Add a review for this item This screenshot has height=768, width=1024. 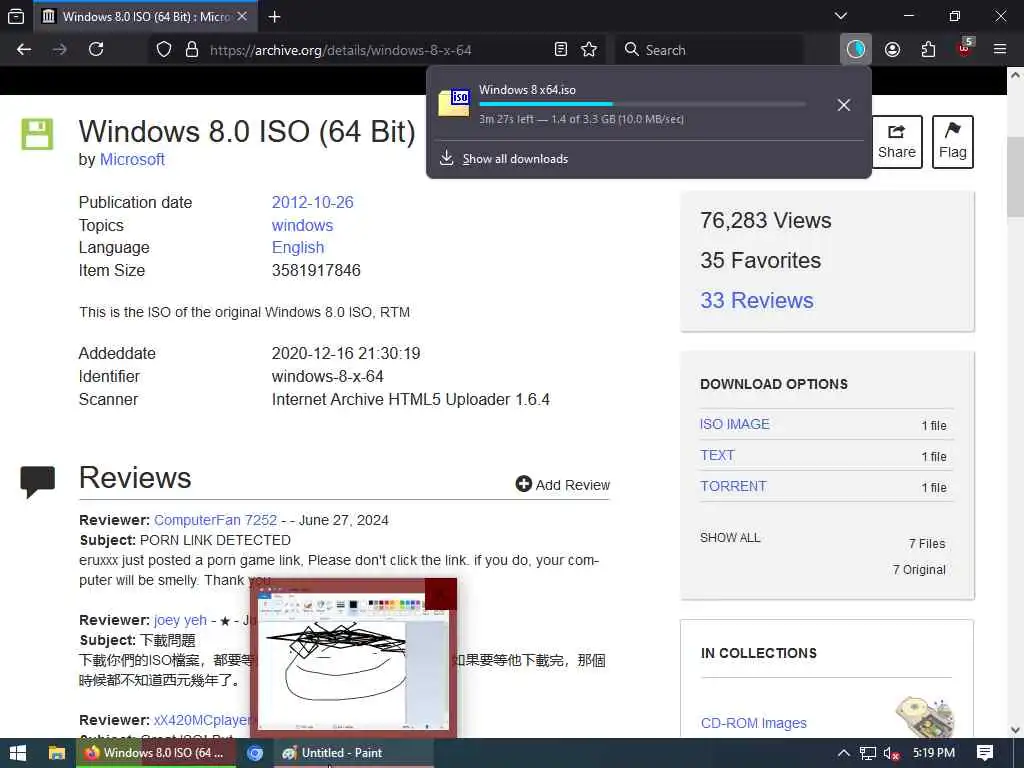(x=562, y=485)
